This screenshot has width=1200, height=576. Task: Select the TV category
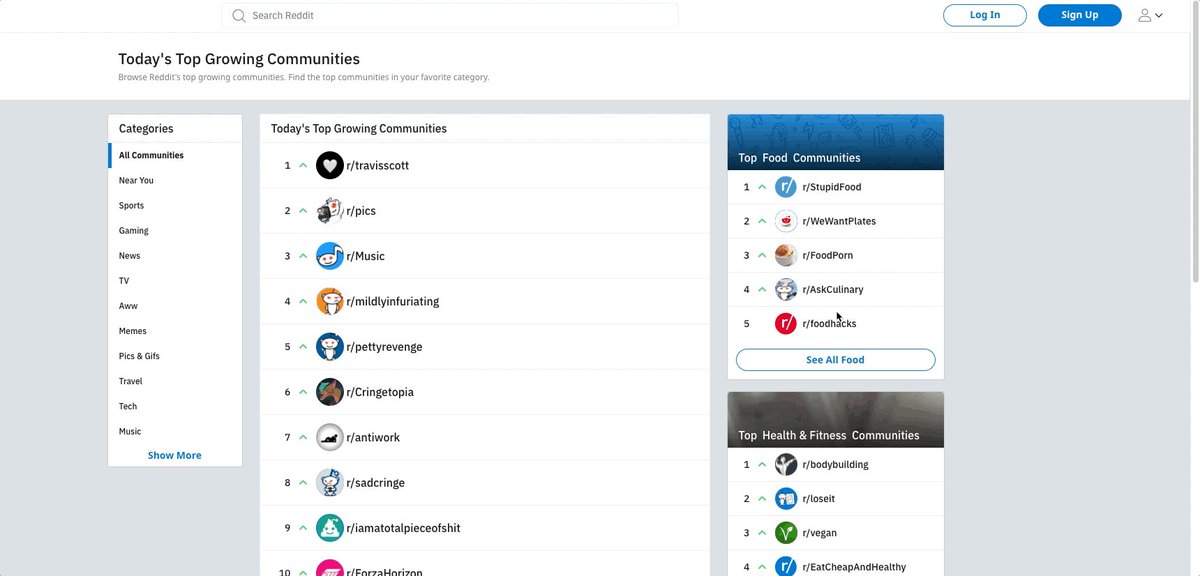click(x=124, y=281)
